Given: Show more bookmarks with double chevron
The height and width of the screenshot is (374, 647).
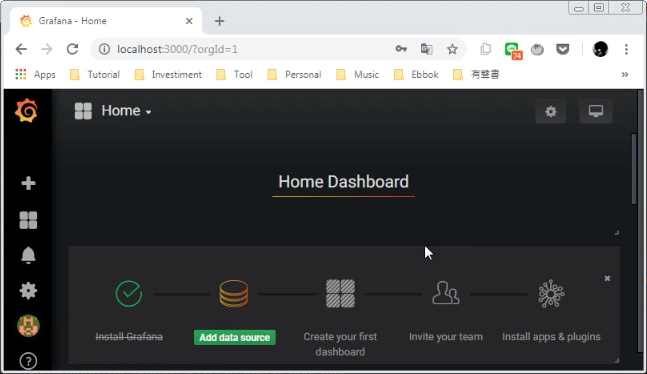Looking at the screenshot, I should (625, 74).
